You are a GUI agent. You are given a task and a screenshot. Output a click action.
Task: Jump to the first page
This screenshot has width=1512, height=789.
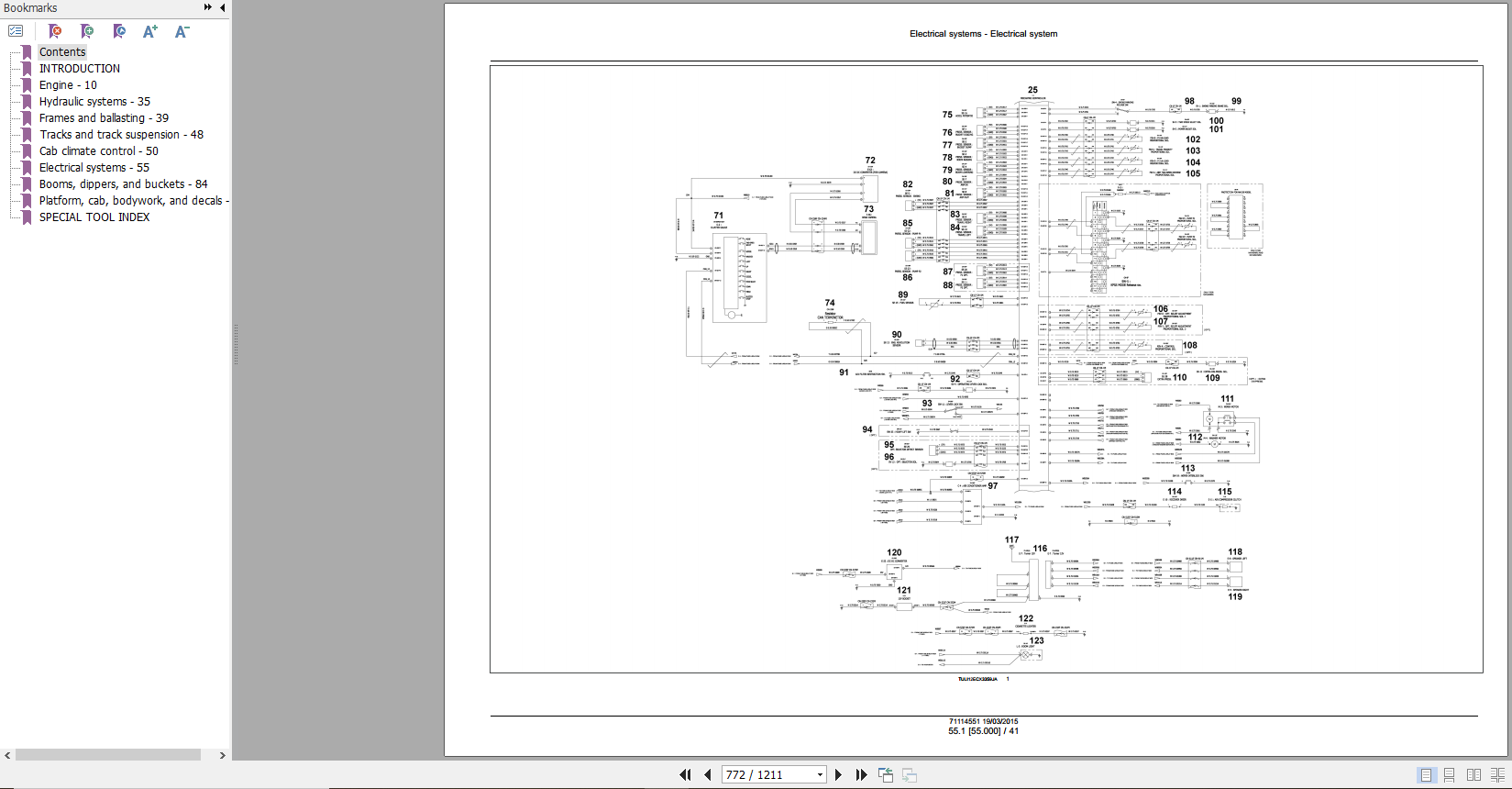(x=685, y=774)
